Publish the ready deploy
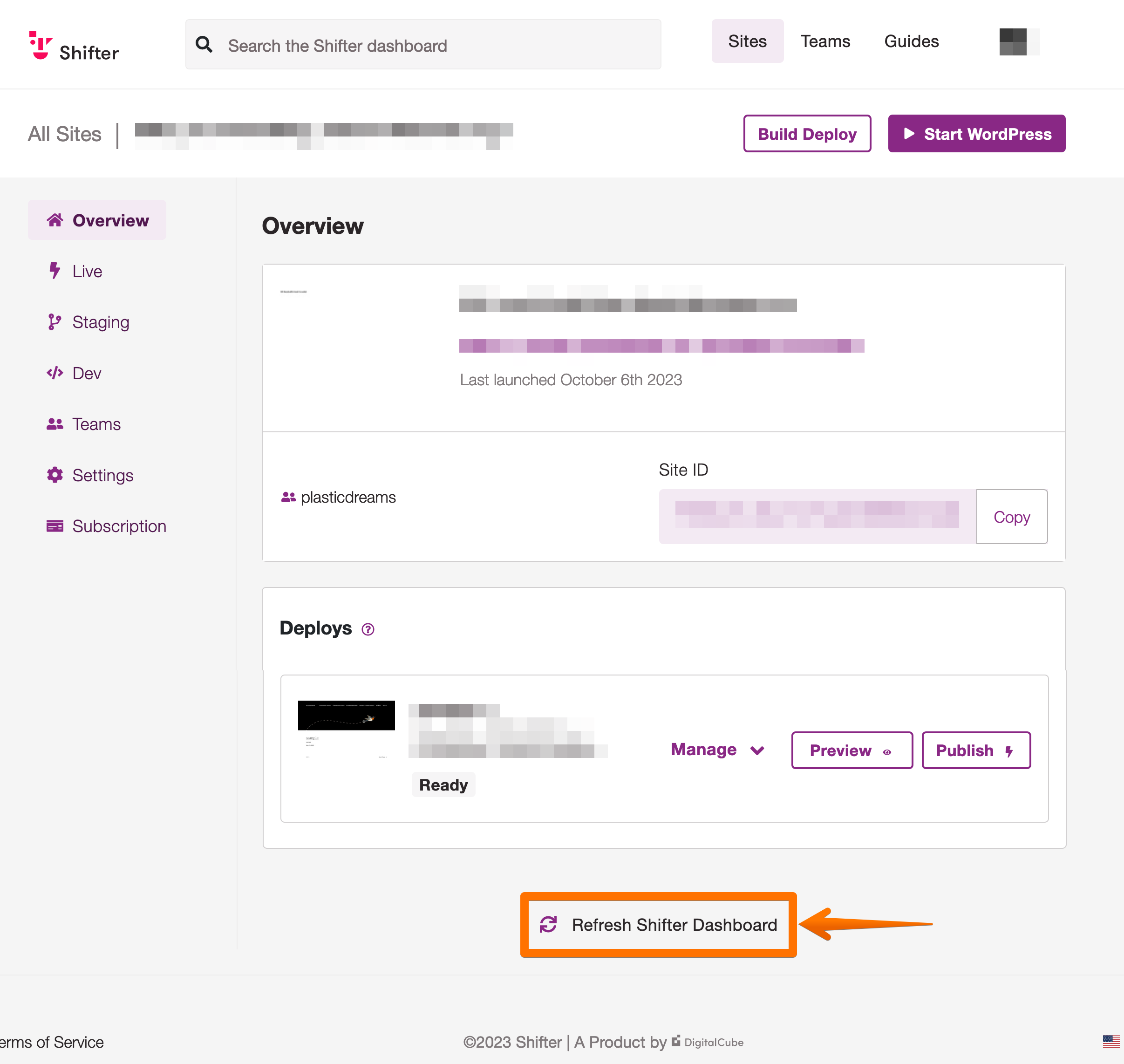The height and width of the screenshot is (1064, 1124). [975, 750]
